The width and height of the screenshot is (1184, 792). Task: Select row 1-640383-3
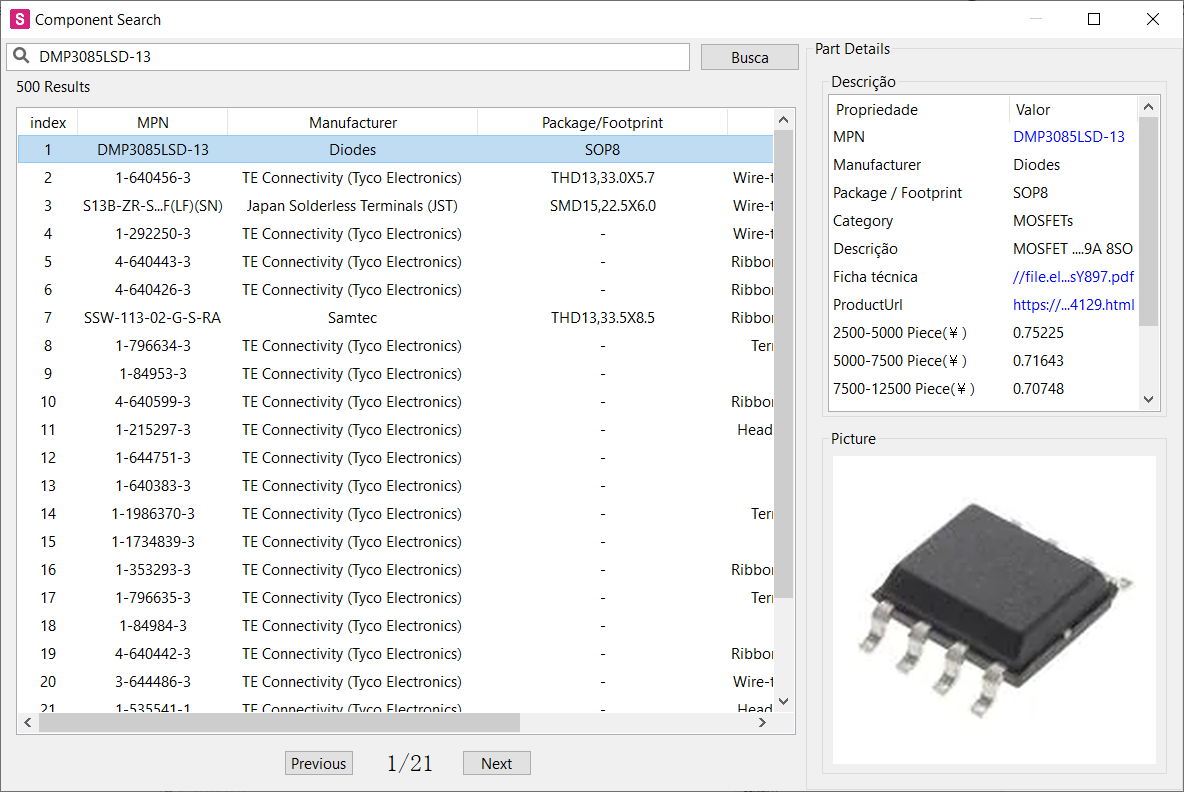coord(396,485)
